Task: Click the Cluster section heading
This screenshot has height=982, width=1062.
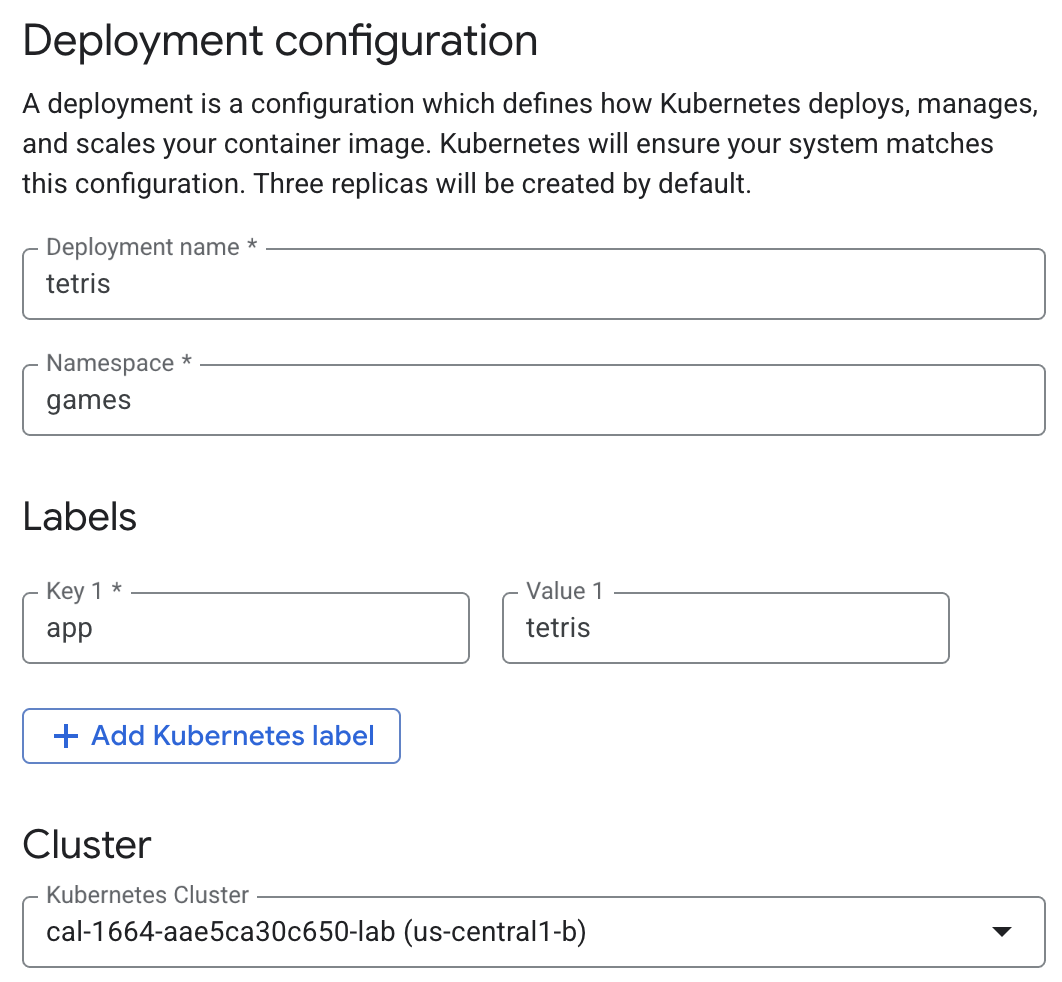Action: click(x=87, y=845)
